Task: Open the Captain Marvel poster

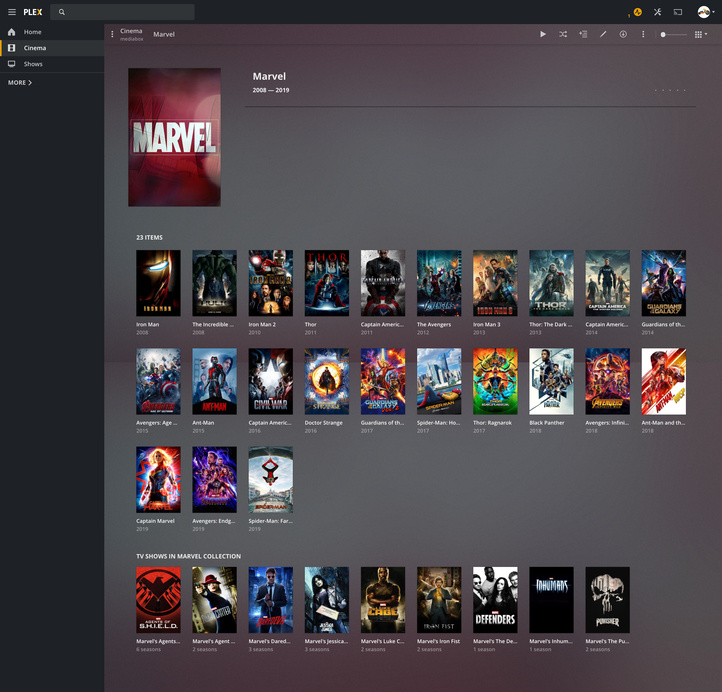Action: point(158,479)
